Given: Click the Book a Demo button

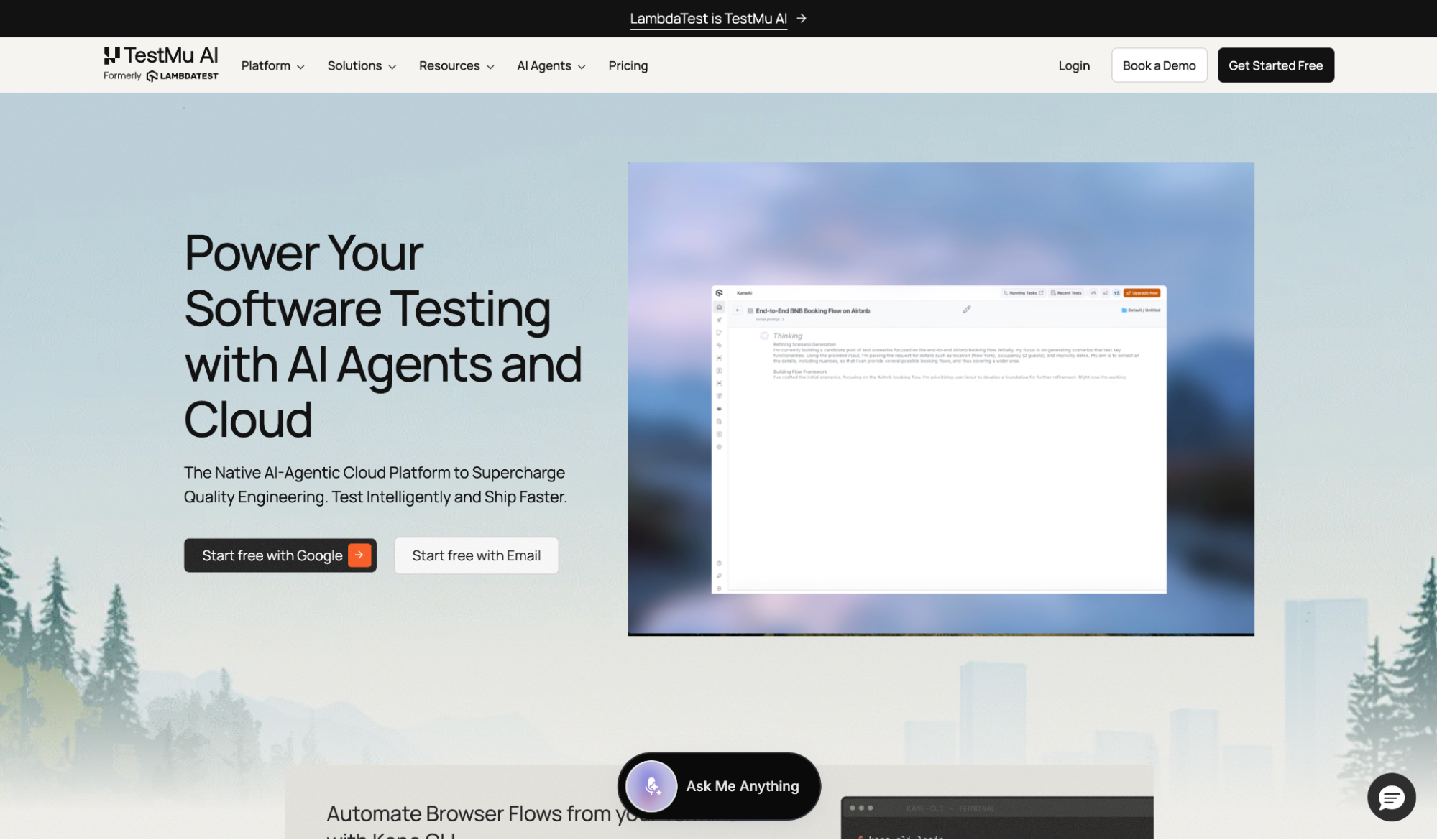Looking at the screenshot, I should click(1159, 65).
